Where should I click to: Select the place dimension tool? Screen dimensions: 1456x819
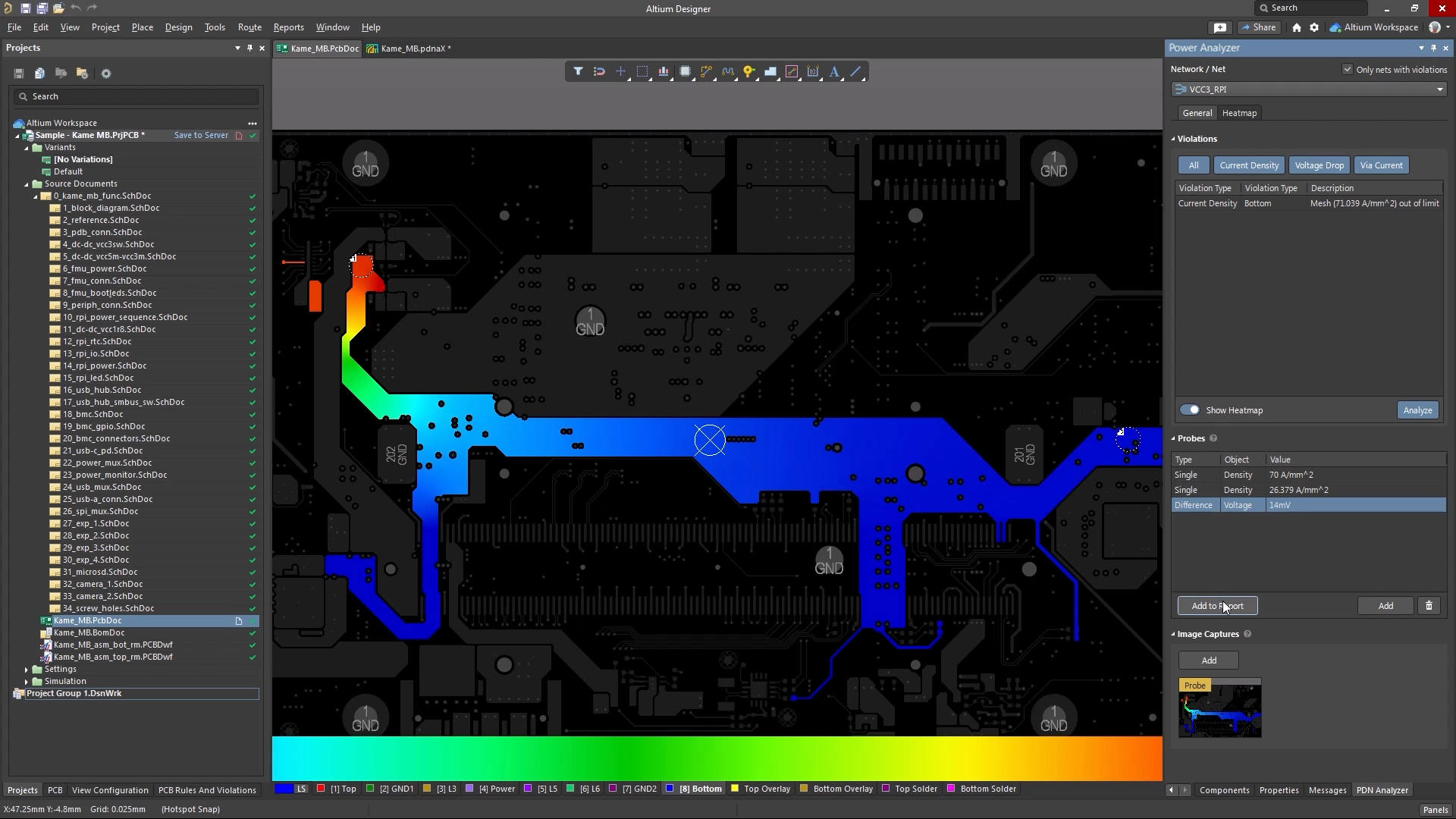[x=813, y=71]
